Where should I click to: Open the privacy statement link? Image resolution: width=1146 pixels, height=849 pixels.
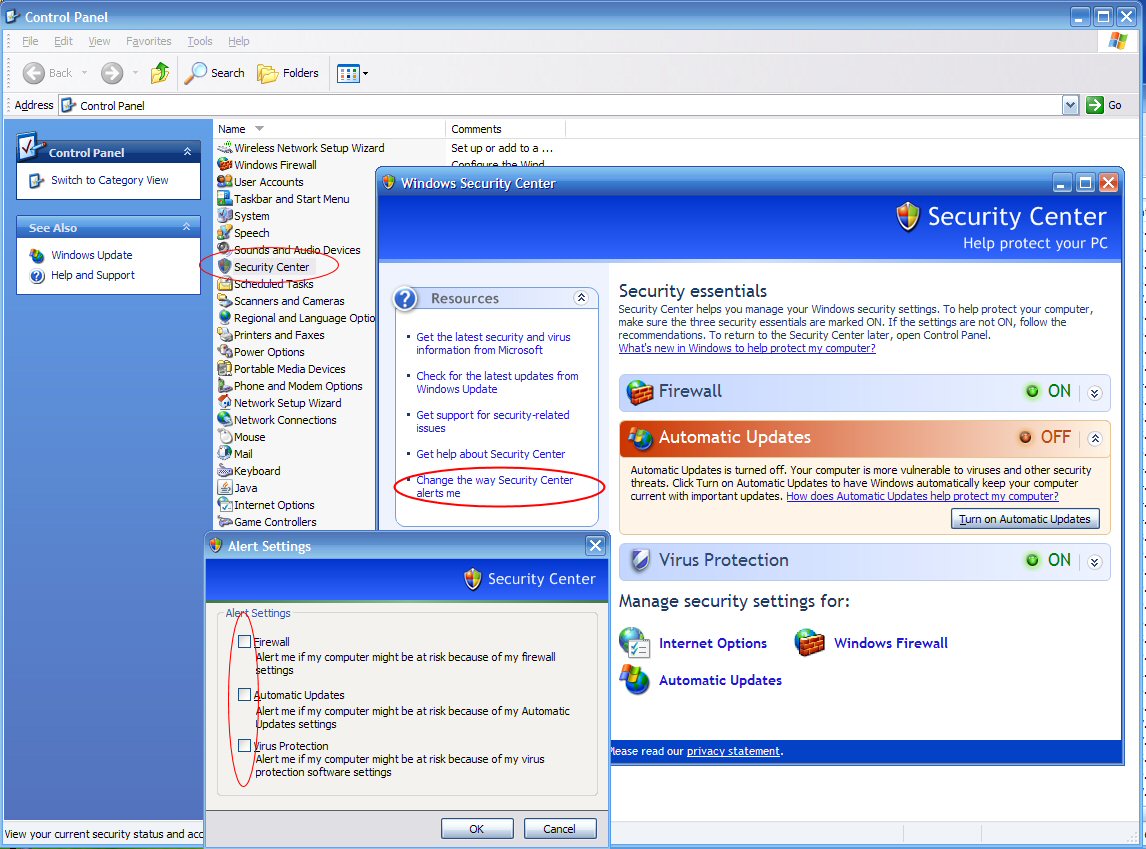733,751
